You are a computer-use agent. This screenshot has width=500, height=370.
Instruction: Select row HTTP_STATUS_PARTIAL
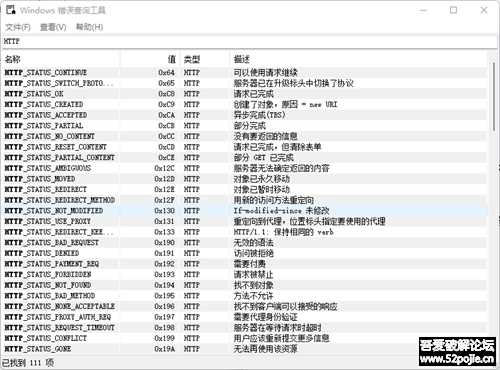tap(245, 126)
